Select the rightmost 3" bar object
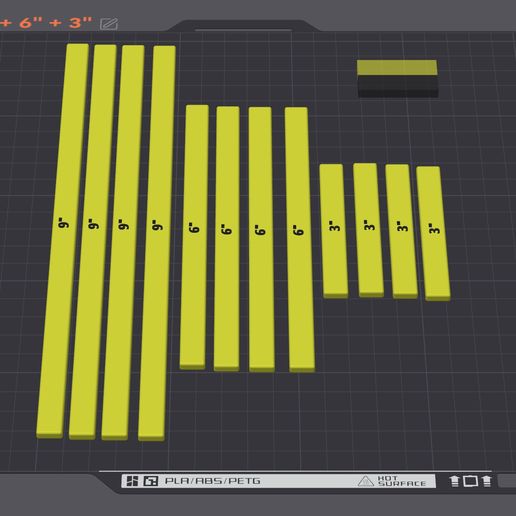This screenshot has height=516, width=516. [x=433, y=233]
